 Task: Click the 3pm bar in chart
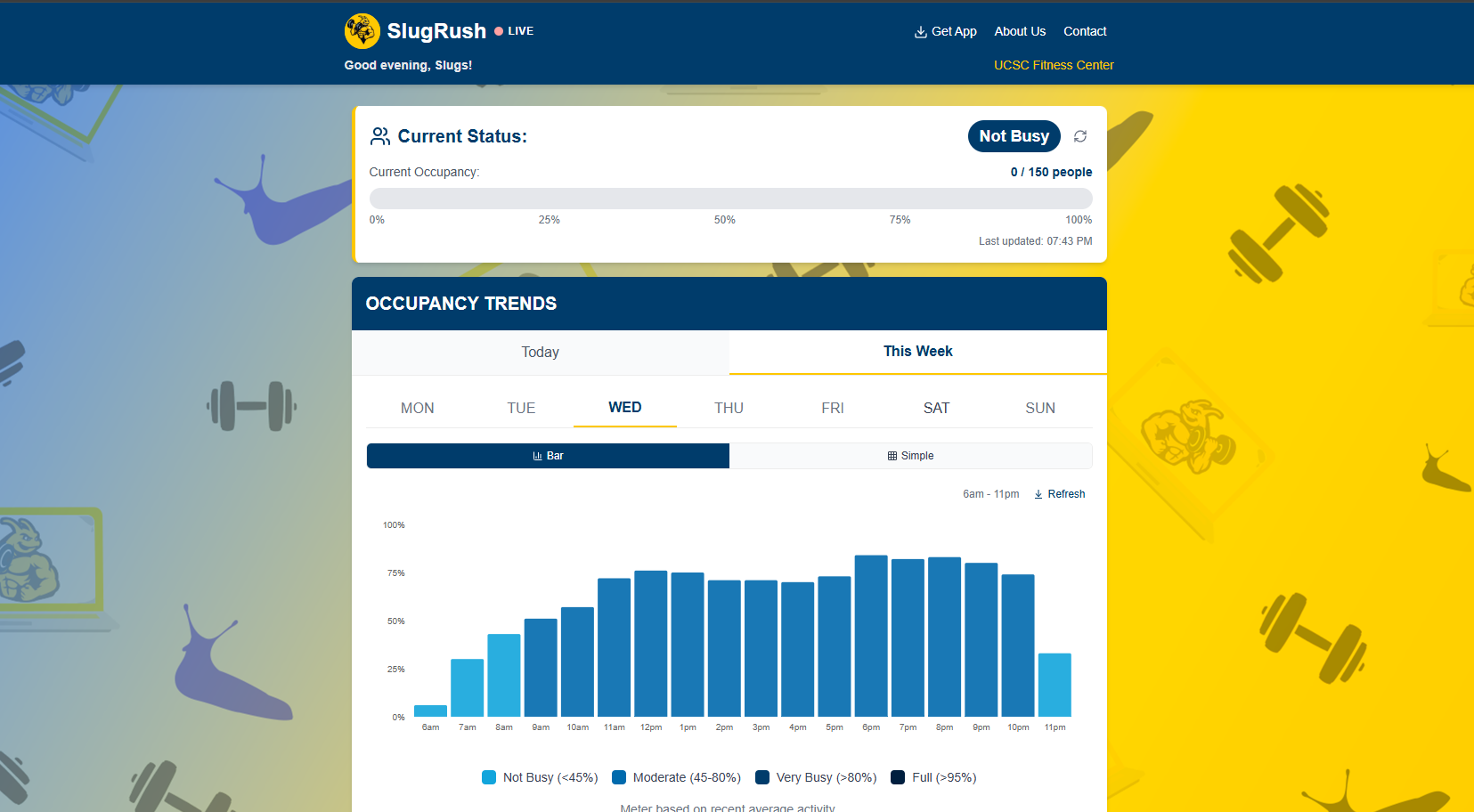[761, 648]
